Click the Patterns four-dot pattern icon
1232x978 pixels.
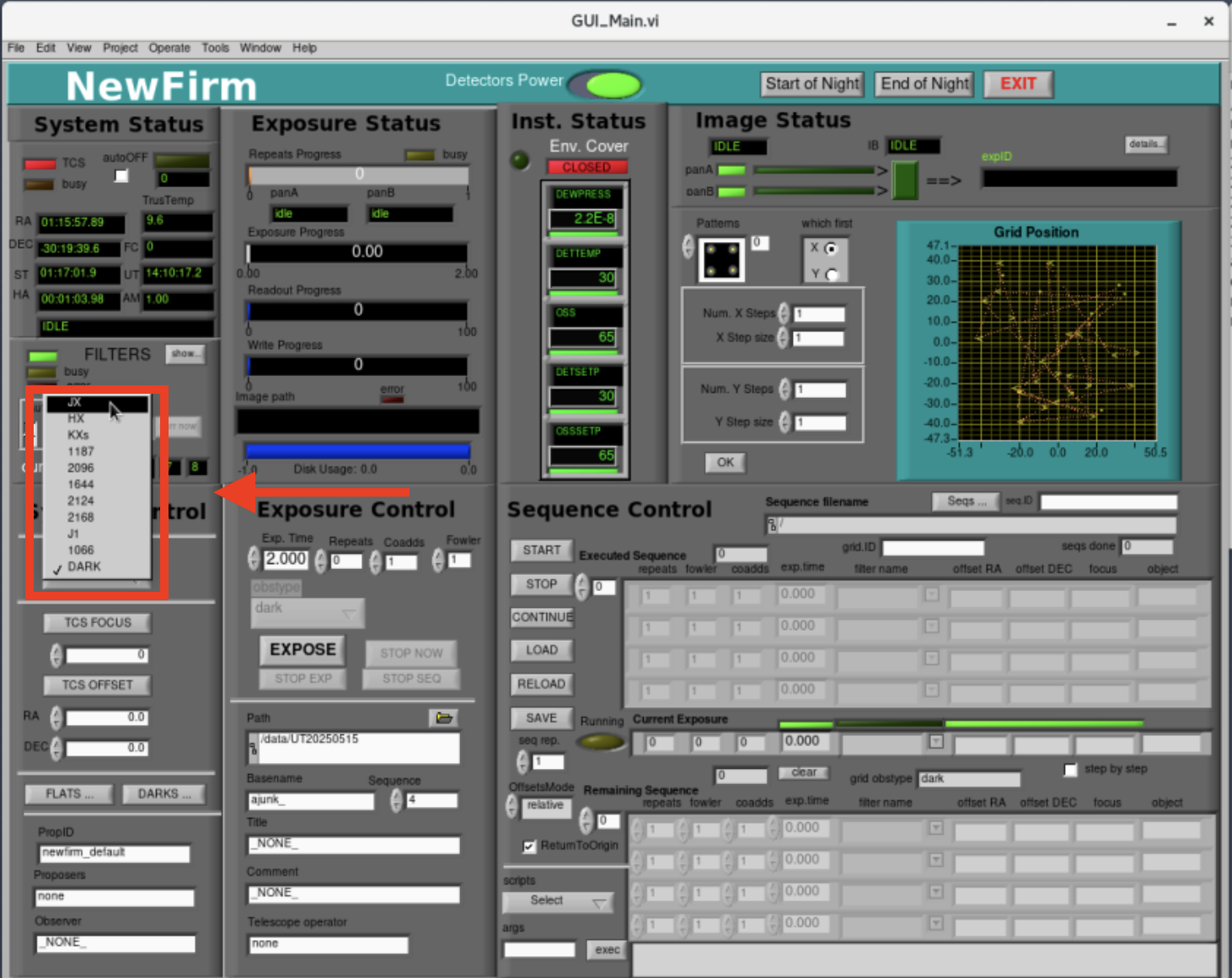(x=723, y=260)
